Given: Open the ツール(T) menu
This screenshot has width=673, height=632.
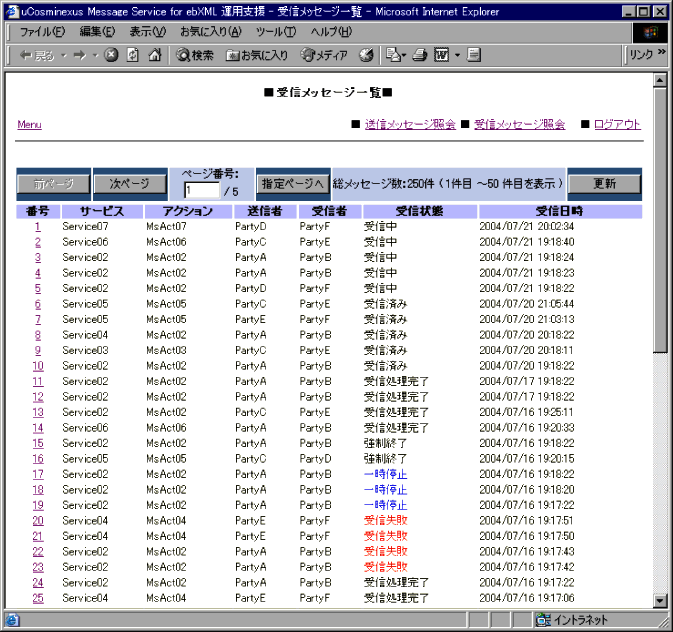Looking at the screenshot, I should (x=275, y=31).
